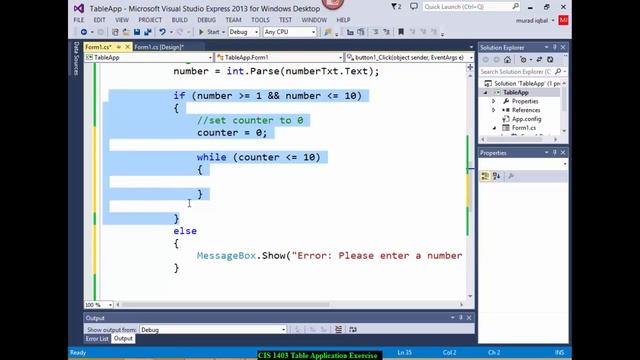
Task: Pin the Form1.cs tab
Action: point(118,47)
